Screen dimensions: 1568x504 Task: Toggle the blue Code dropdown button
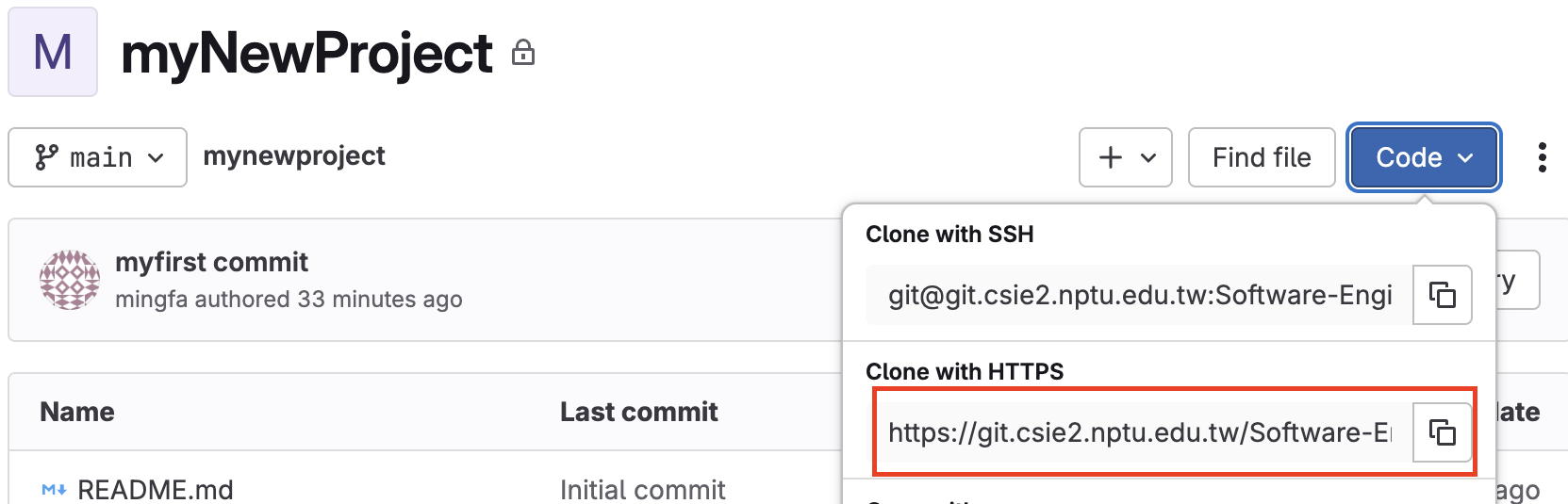(1423, 157)
